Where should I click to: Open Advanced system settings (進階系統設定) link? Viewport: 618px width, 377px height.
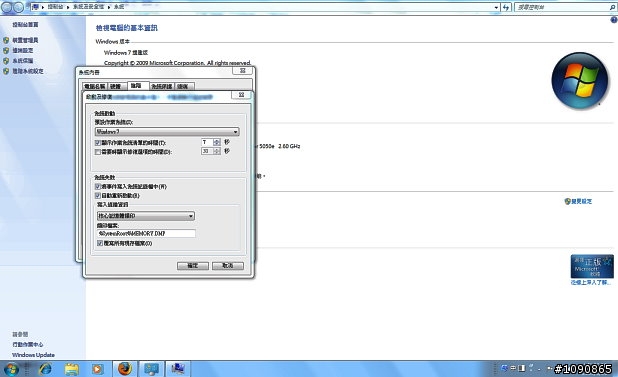(x=28, y=71)
